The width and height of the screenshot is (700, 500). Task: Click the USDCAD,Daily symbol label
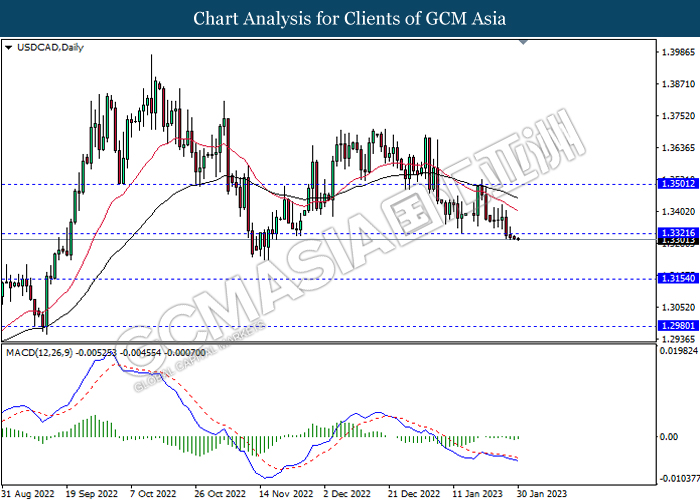pos(50,48)
